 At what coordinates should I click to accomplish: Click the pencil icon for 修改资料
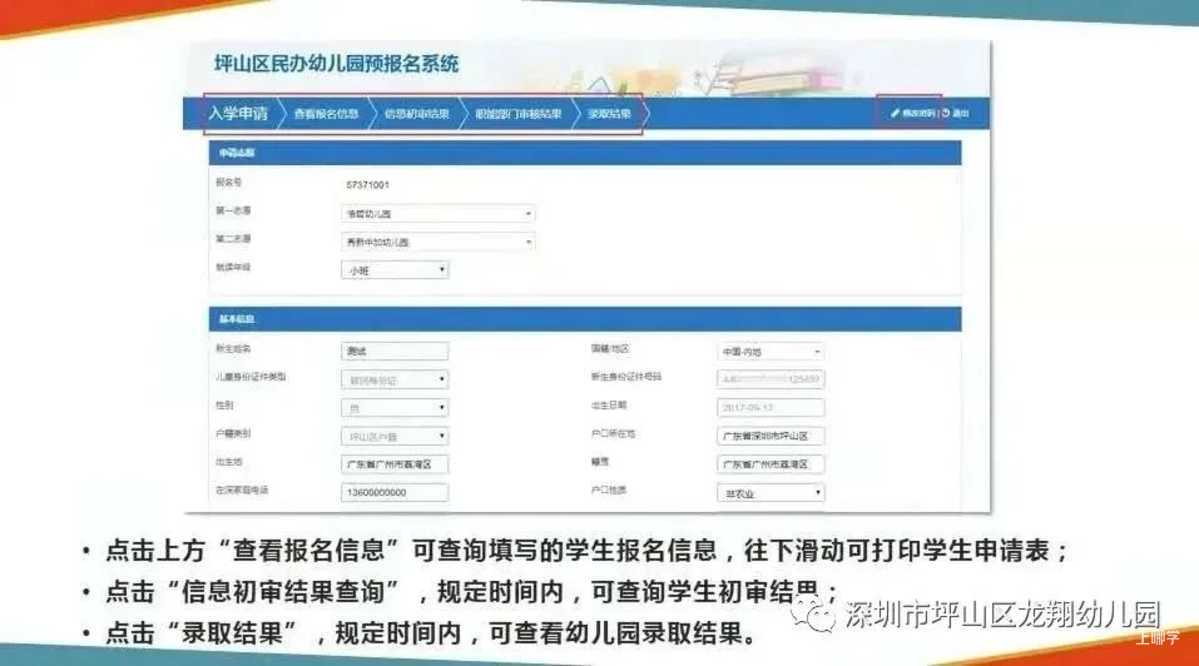click(895, 113)
